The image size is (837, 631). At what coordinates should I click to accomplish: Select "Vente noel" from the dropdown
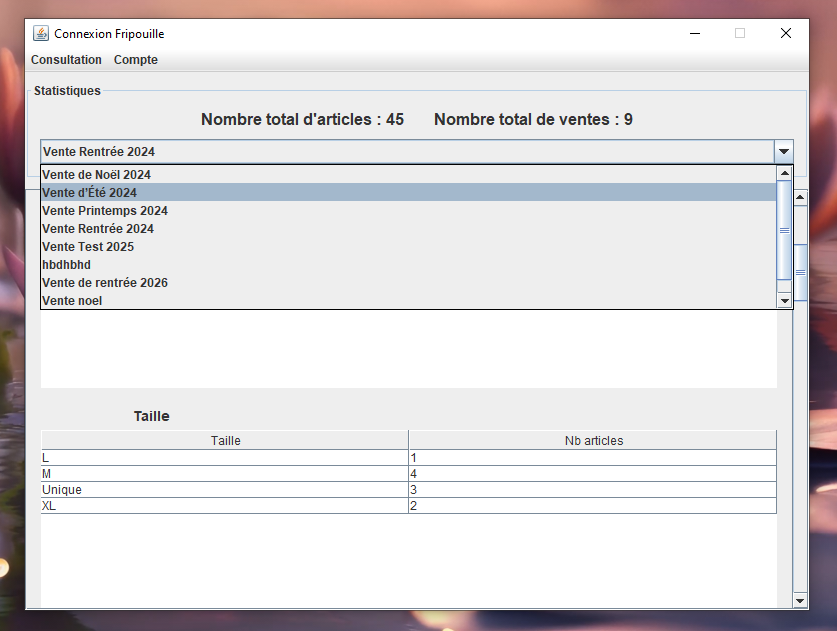[x=72, y=301]
